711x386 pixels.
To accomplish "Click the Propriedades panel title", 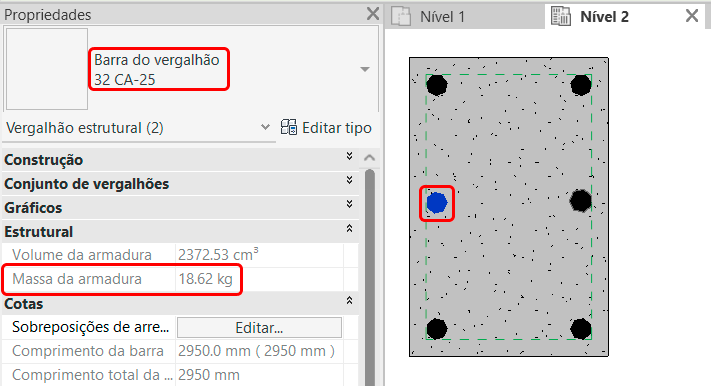I will [x=48, y=15].
